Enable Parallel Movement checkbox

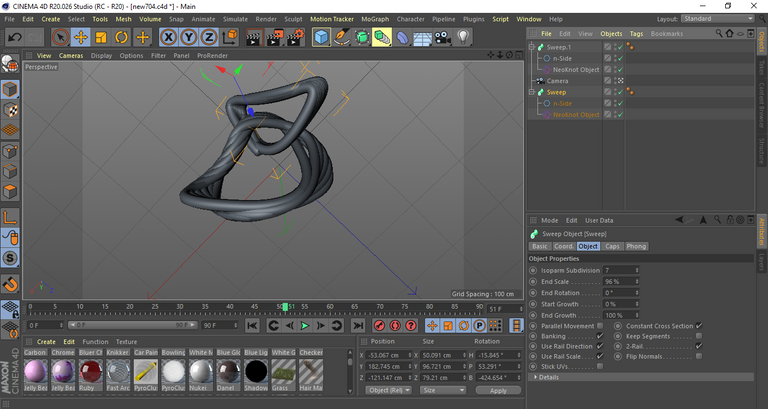[600, 326]
